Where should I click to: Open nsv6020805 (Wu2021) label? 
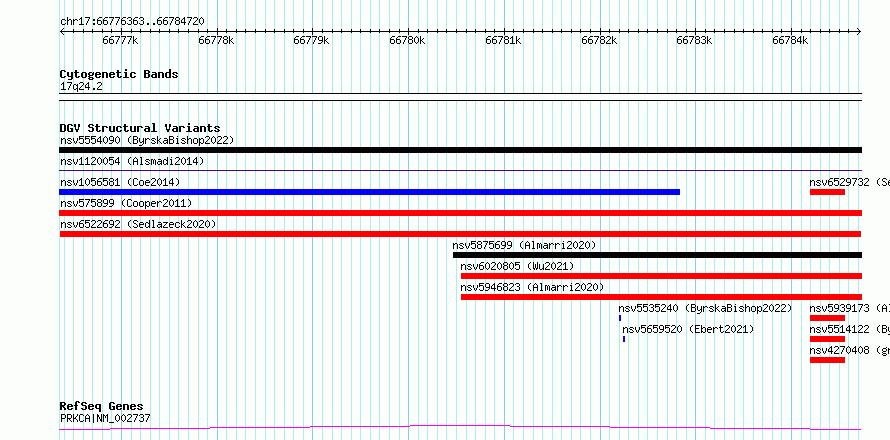517,266
